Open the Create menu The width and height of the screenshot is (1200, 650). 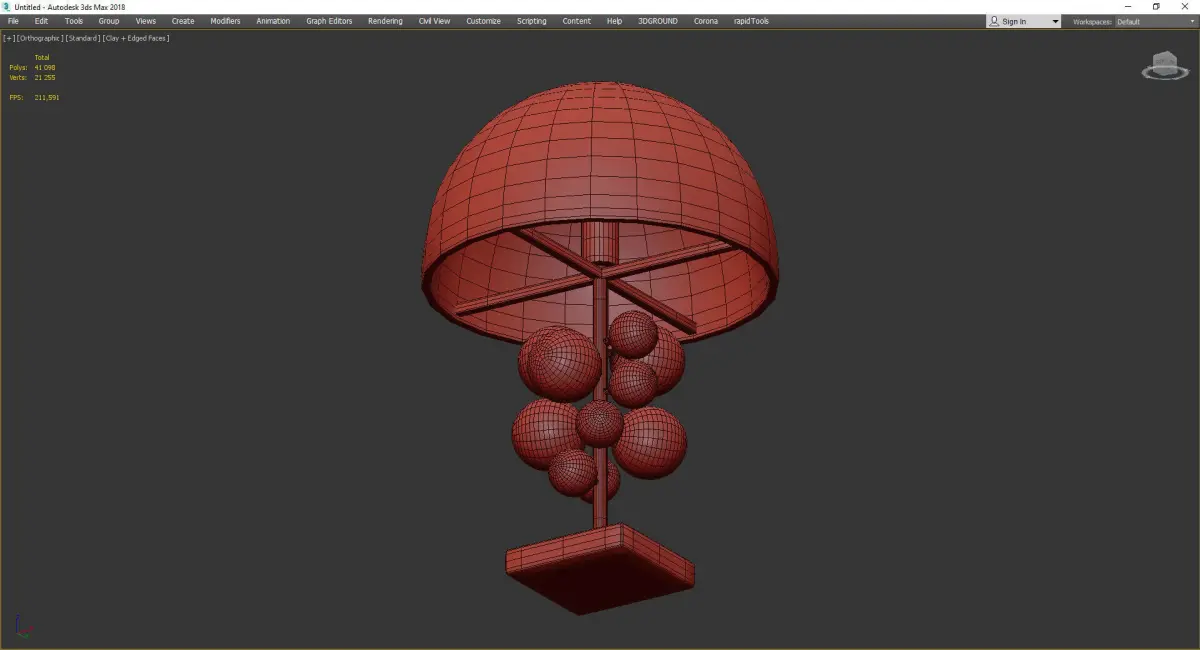point(183,21)
